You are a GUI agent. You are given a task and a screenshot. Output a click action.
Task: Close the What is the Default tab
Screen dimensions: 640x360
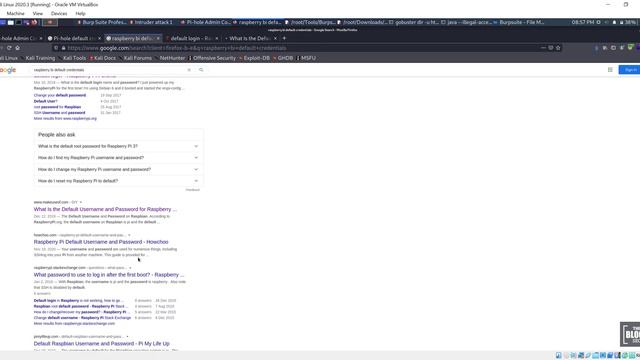[275, 38]
